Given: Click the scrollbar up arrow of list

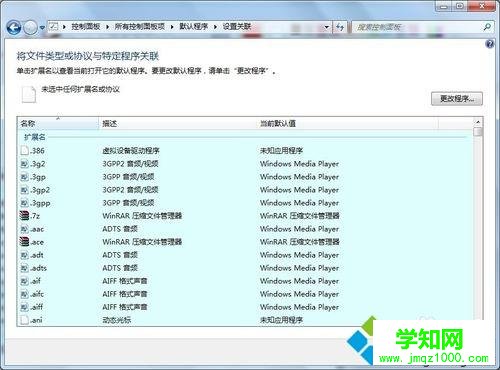Looking at the screenshot, I should tap(478, 122).
